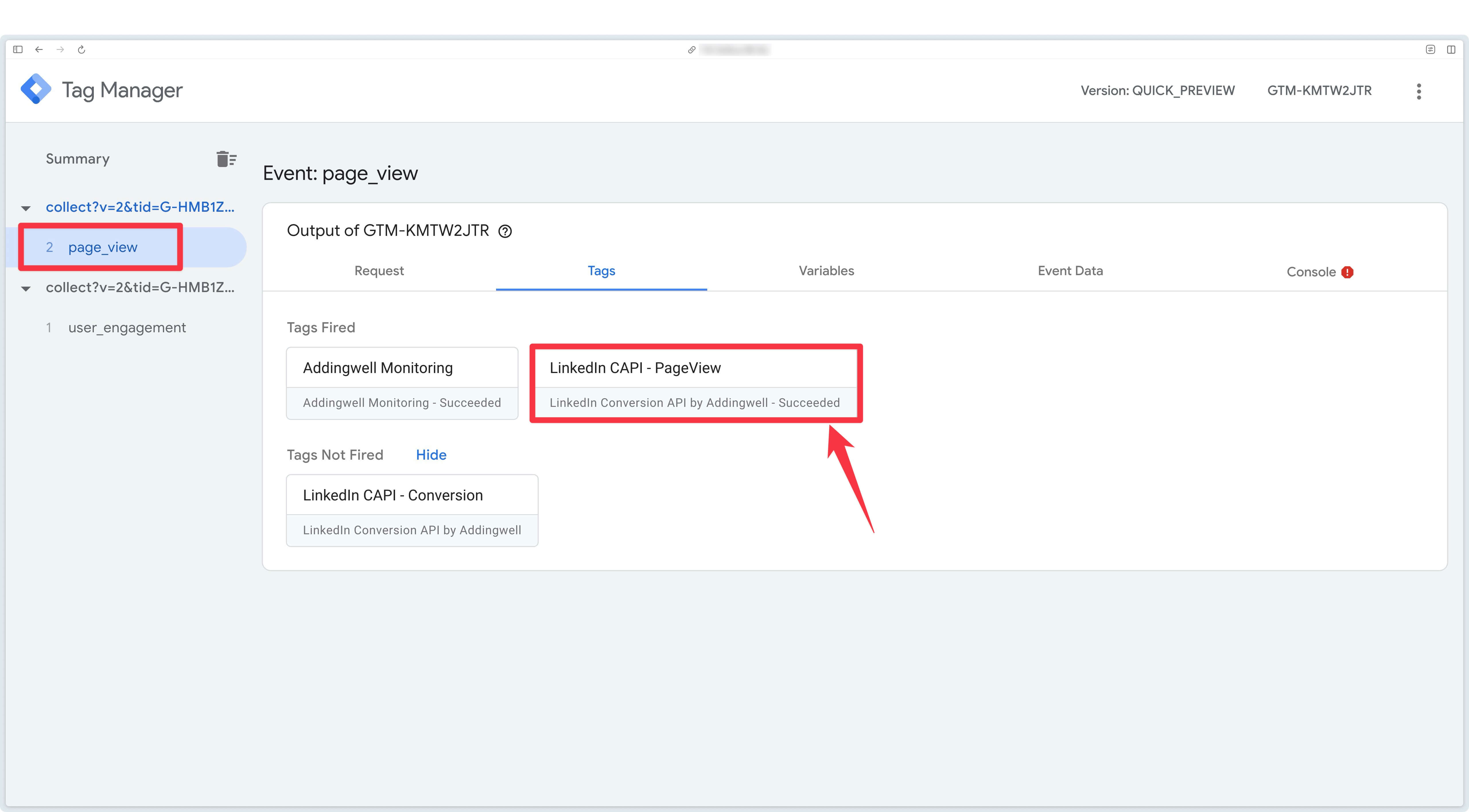Viewport: 1469px width, 812px height.
Task: Open the Variables tab
Action: tap(826, 271)
